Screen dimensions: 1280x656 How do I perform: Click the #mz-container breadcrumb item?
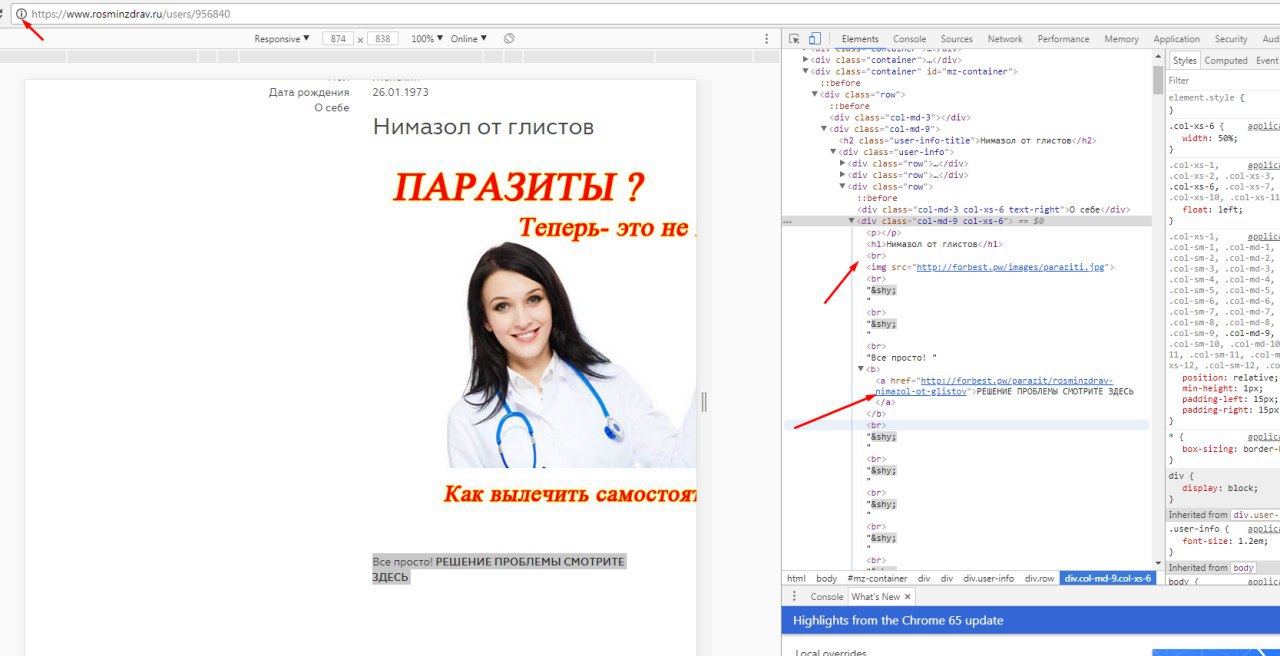877,578
